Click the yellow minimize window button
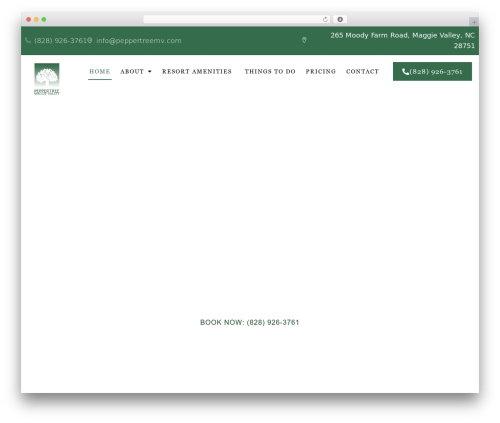The image size is (500, 423). (x=36, y=19)
